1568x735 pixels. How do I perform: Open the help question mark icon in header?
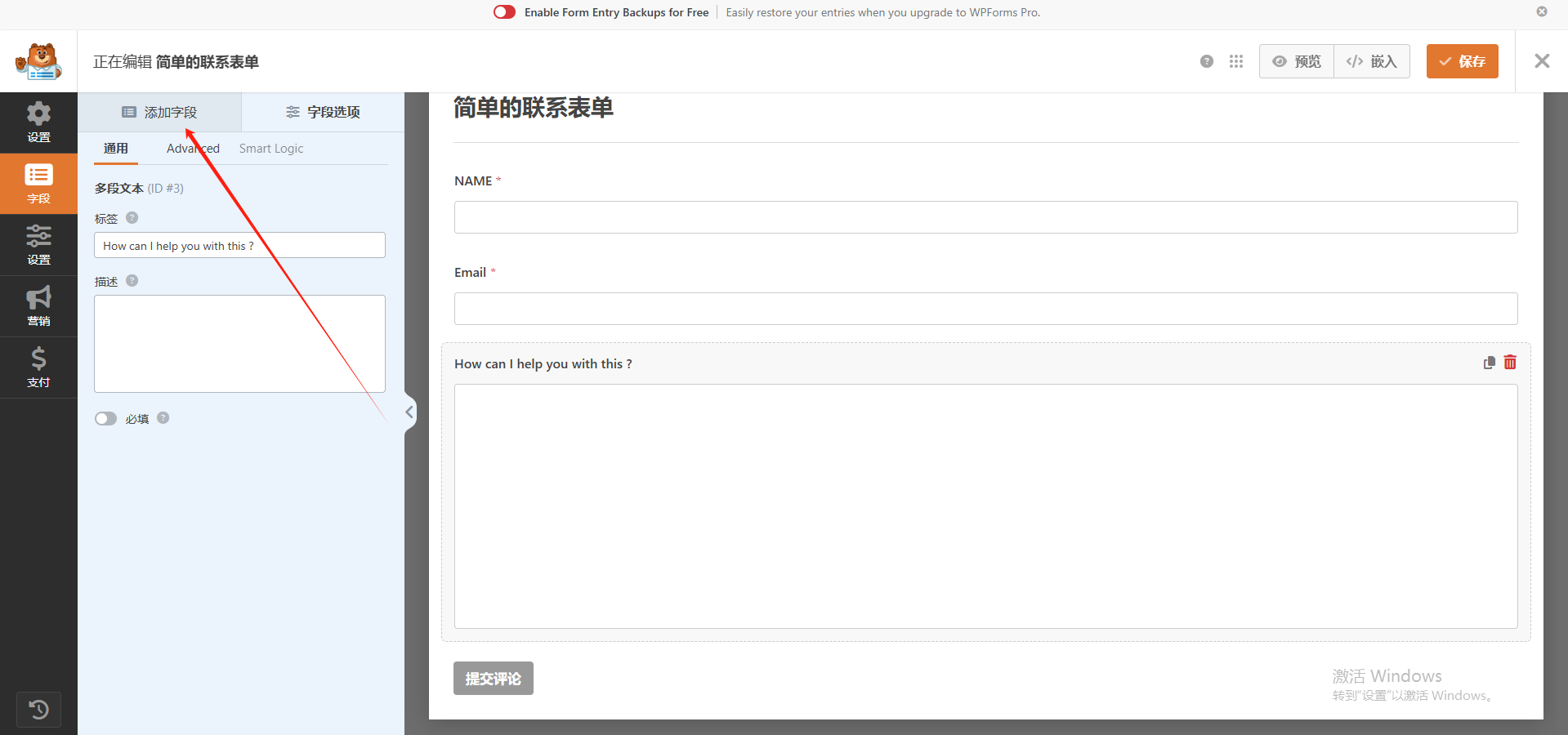[1206, 61]
